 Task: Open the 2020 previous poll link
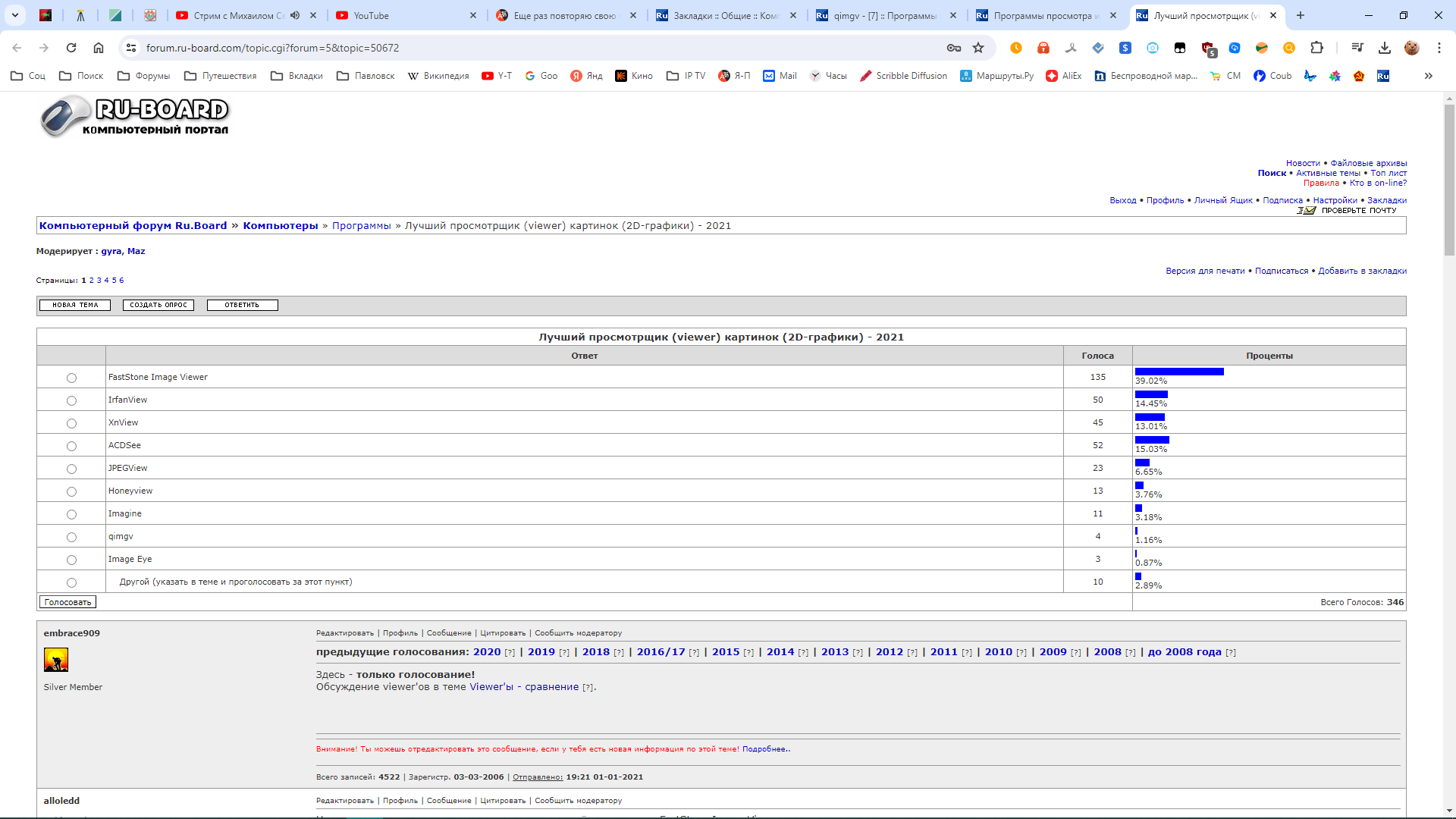487,652
